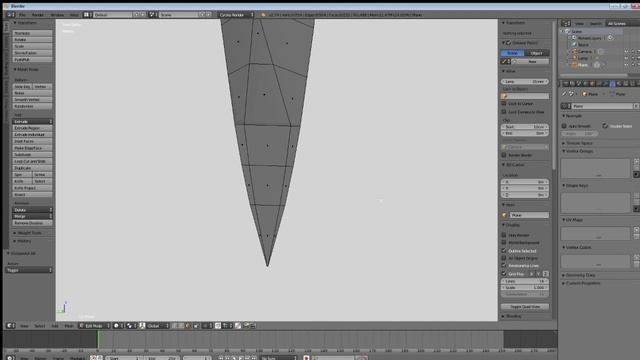Click the Lamp icon in outliner
640x360 pixels.
574,58
